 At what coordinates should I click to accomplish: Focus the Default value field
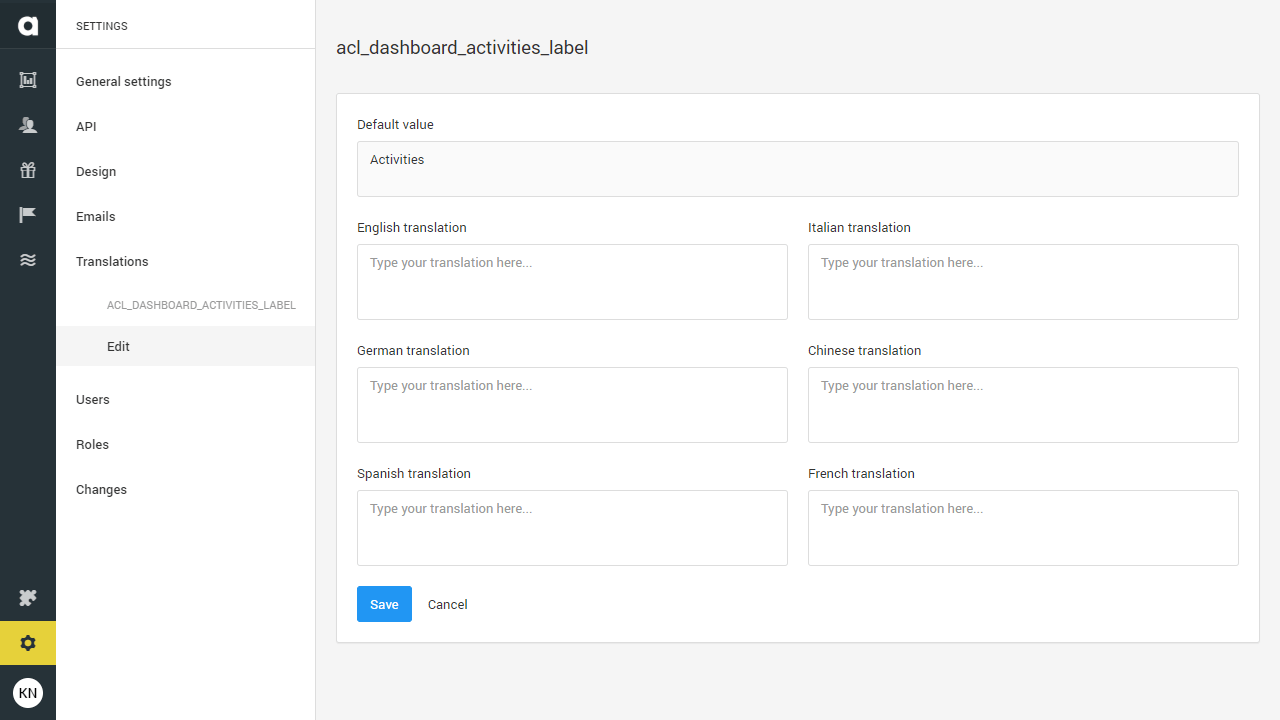(x=798, y=169)
